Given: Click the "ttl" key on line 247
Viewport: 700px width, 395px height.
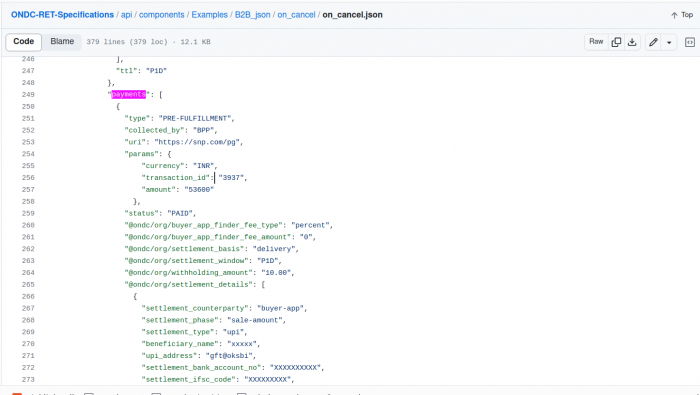Looking at the screenshot, I should pos(127,71).
